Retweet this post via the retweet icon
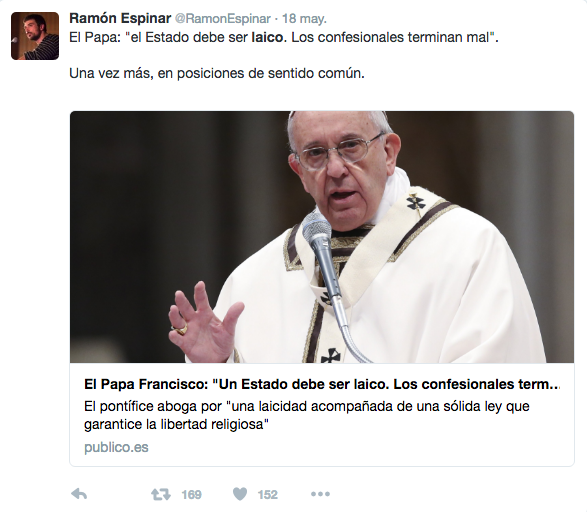The height and width of the screenshot is (512, 587). pos(161,494)
